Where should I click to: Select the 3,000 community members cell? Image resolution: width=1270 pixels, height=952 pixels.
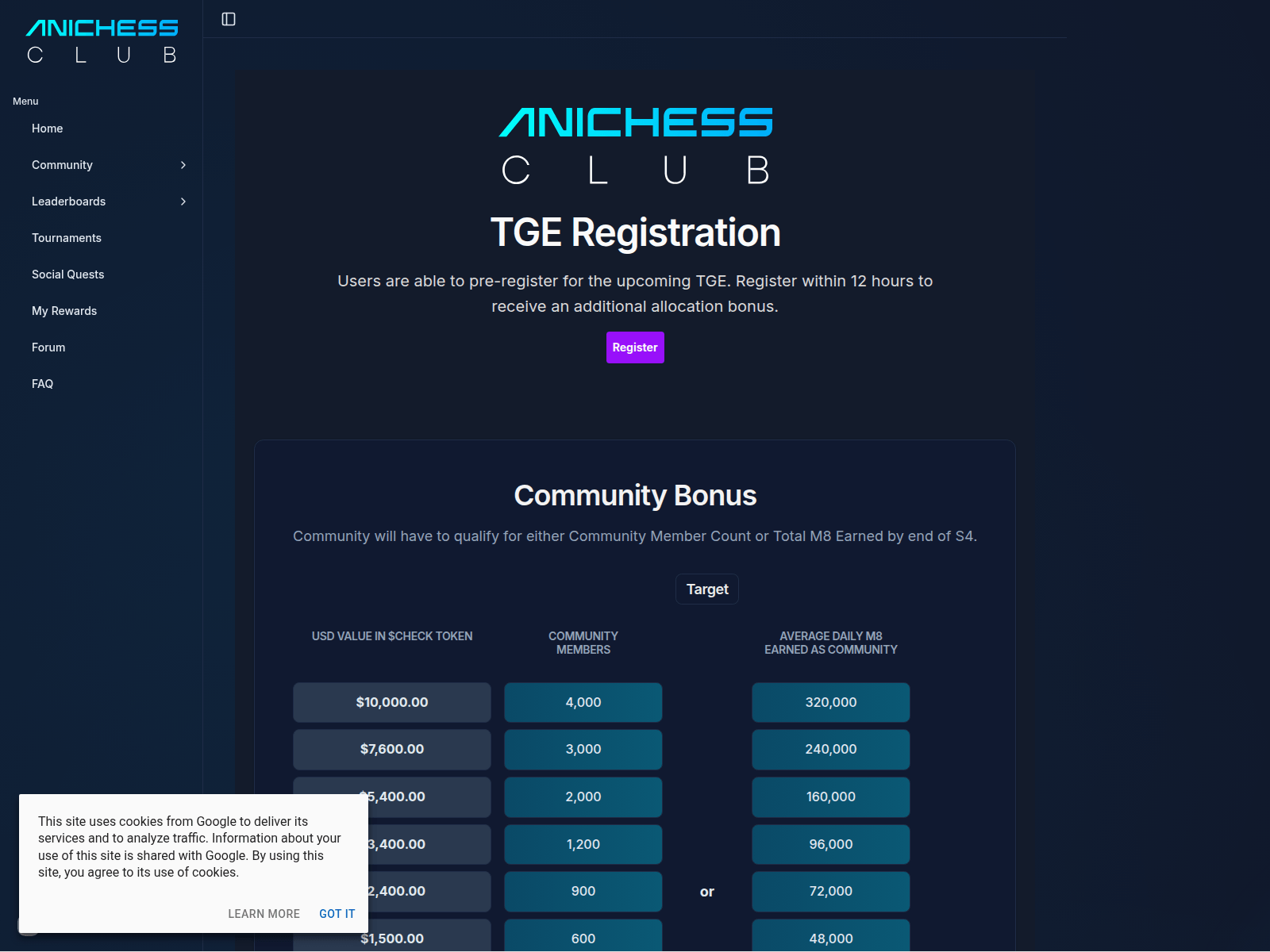583,750
